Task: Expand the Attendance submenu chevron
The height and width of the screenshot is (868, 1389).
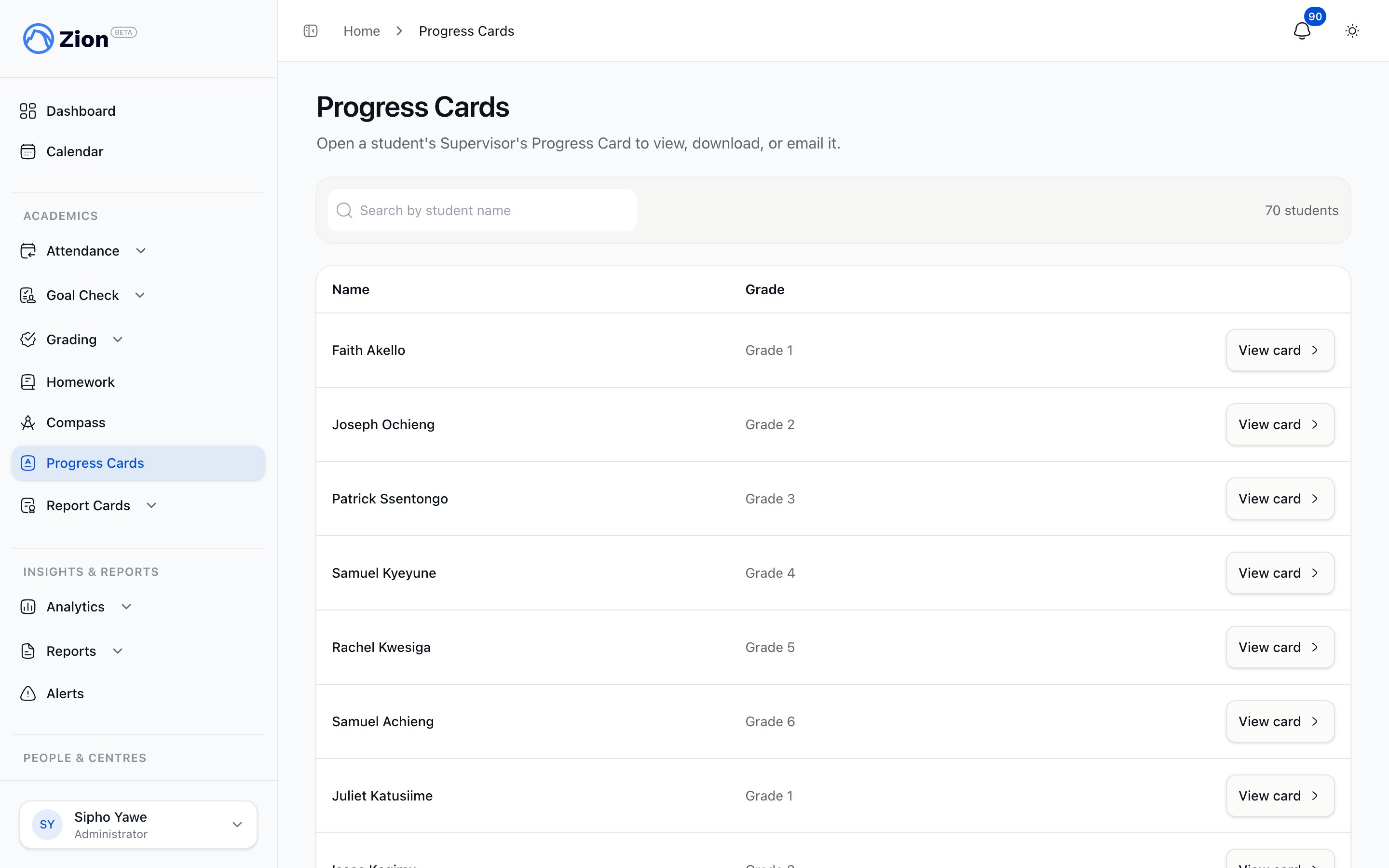Action: 141,251
